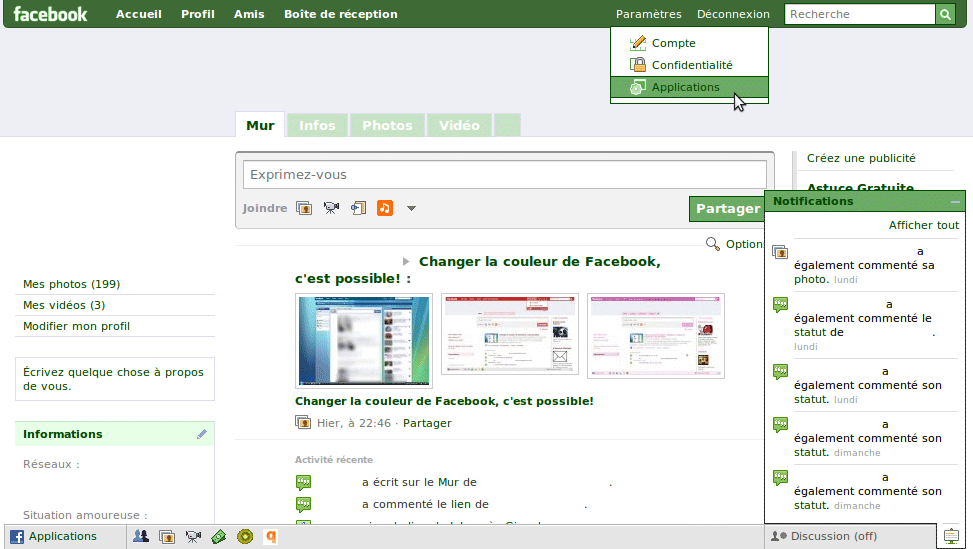The height and width of the screenshot is (549, 973).
Task: Switch to the Infos tab
Action: tap(317, 125)
